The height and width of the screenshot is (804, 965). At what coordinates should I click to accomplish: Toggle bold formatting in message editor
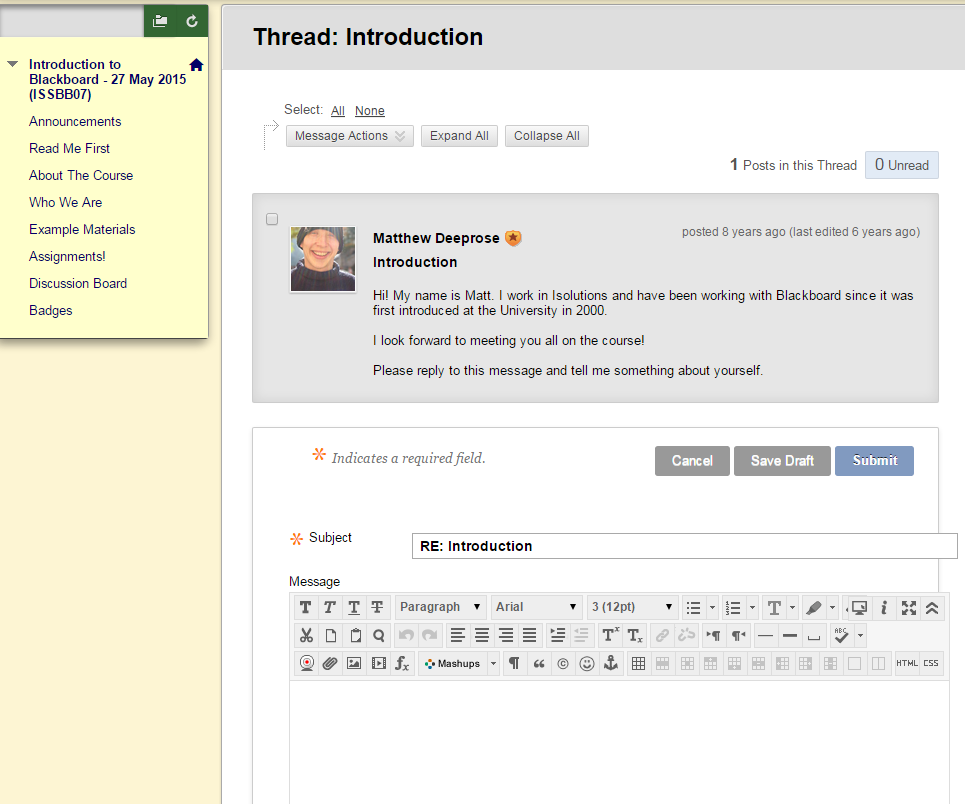pyautogui.click(x=306, y=607)
